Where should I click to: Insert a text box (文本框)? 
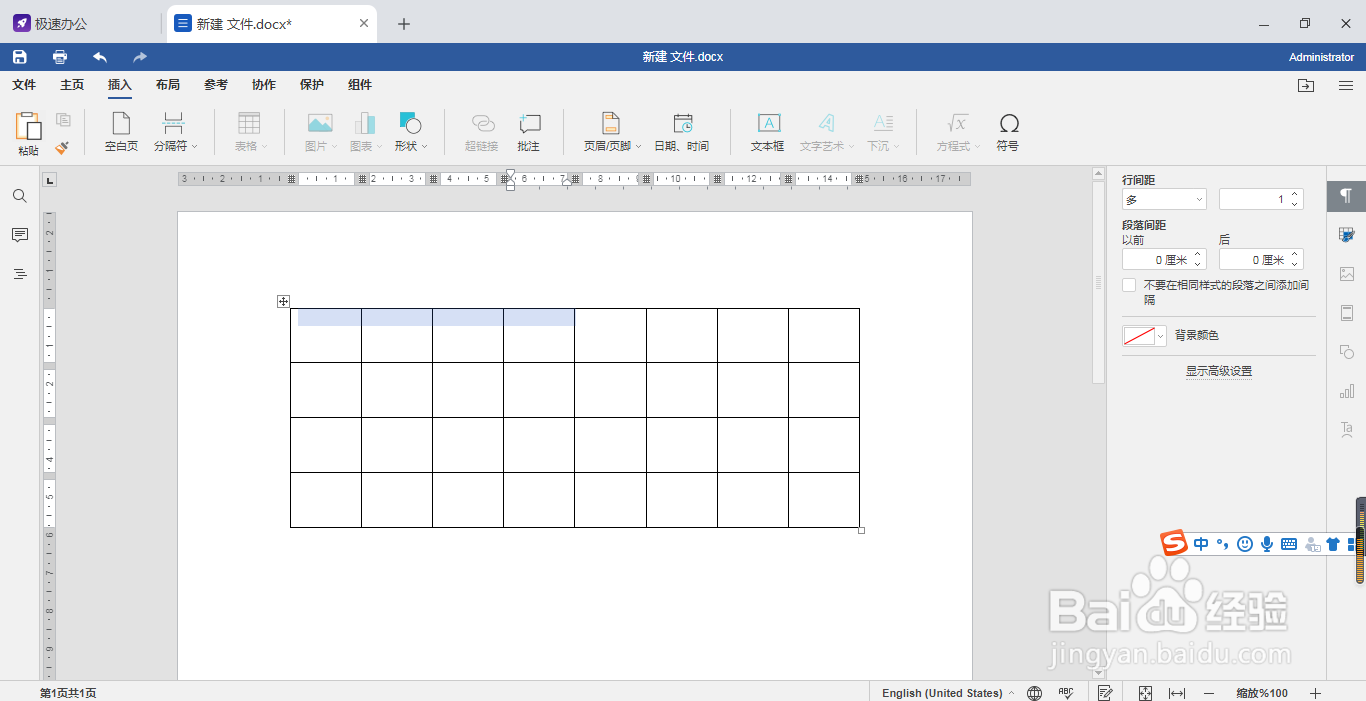pos(768,132)
